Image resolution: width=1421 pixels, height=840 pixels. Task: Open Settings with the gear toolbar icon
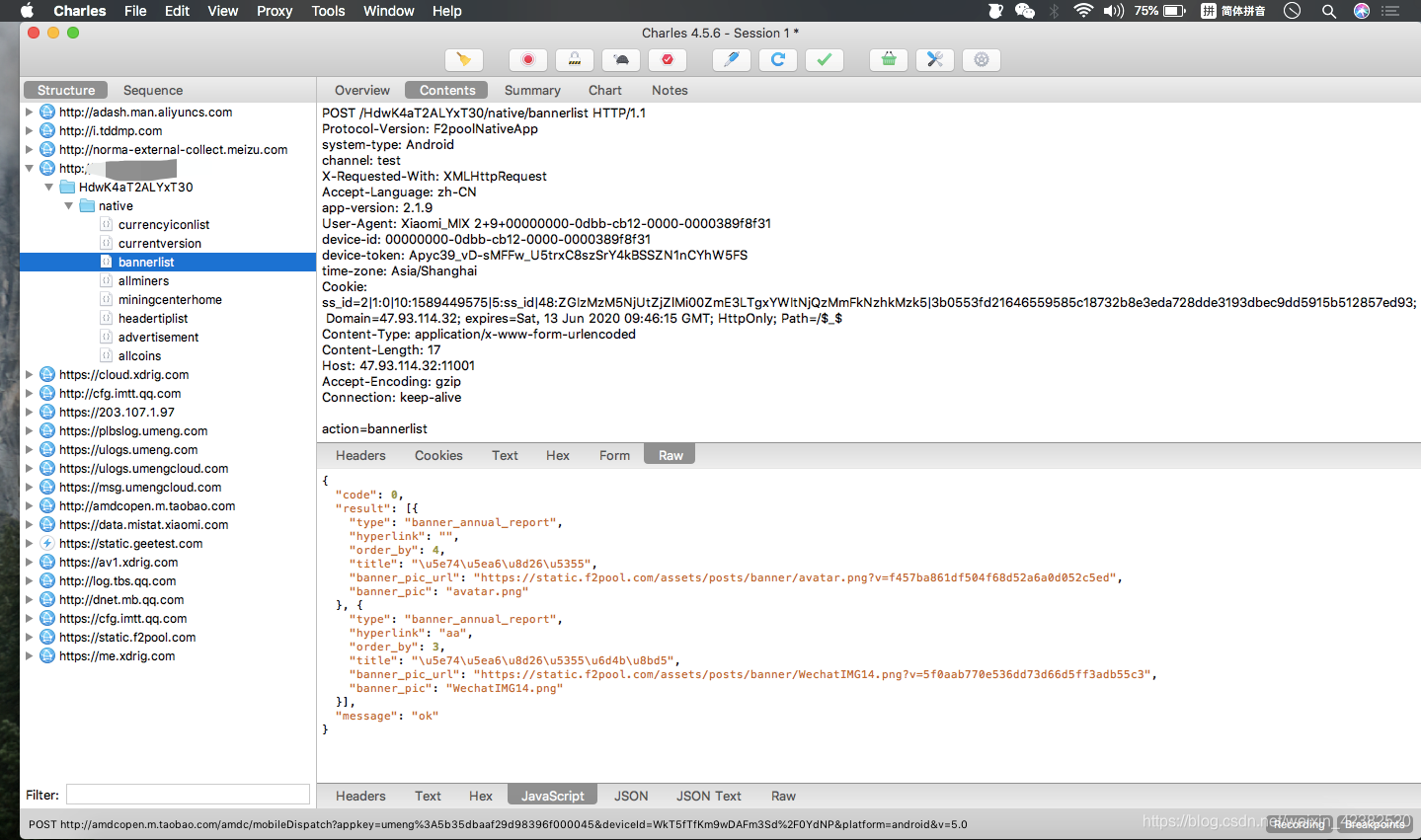[x=982, y=59]
